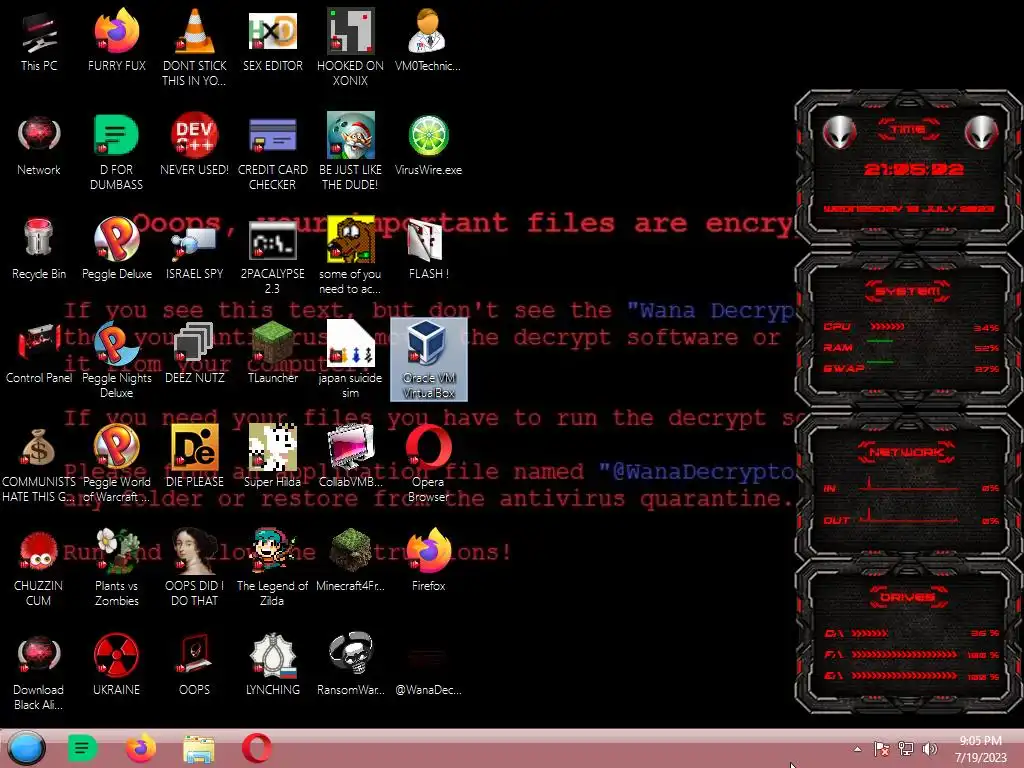Viewport: 1024px width, 768px height.
Task: Select the CHUZZIN CUM red fuzzball icon
Action: [39, 567]
